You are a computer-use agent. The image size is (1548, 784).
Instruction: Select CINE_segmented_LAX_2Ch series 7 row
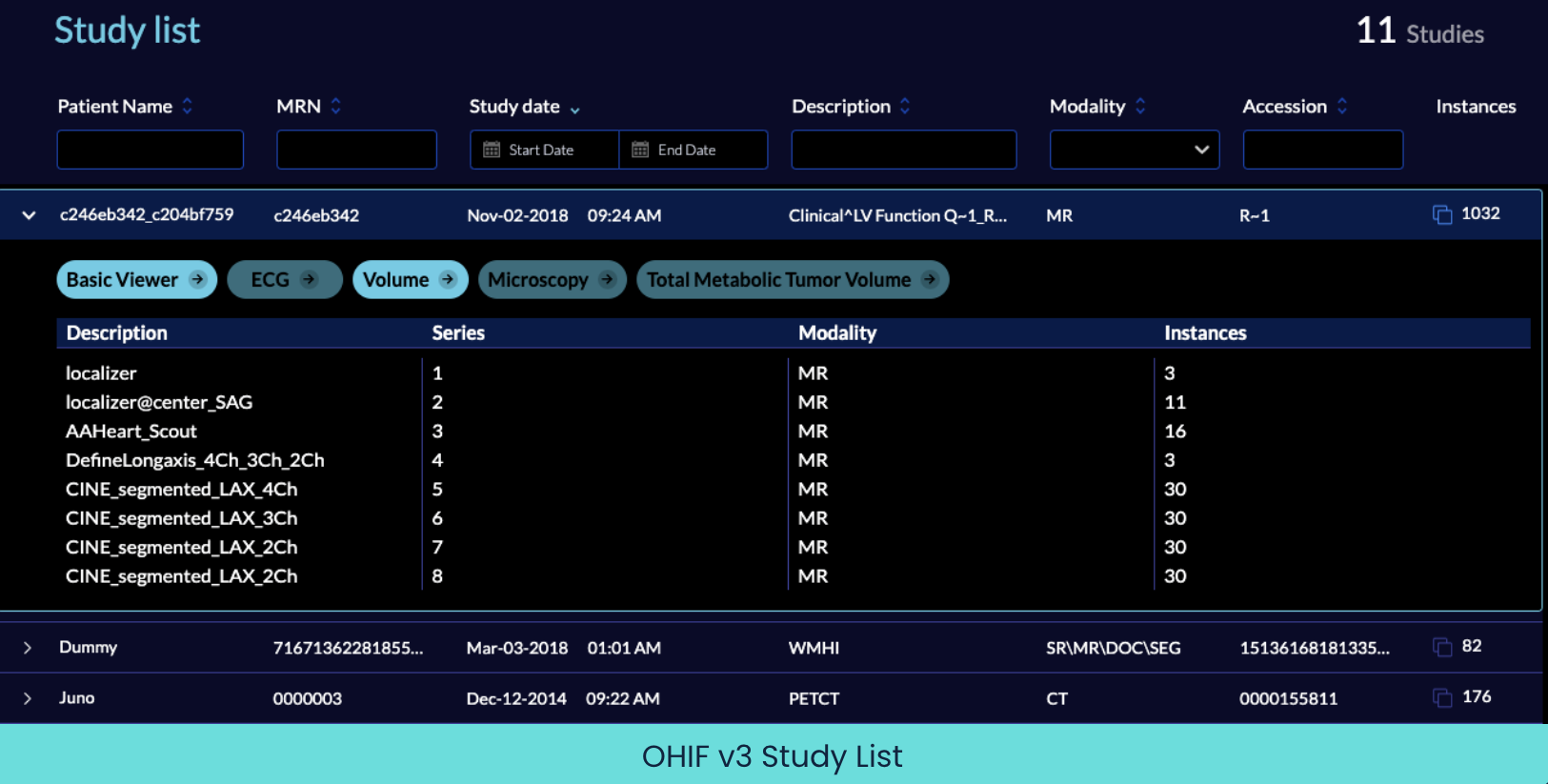coord(794,548)
